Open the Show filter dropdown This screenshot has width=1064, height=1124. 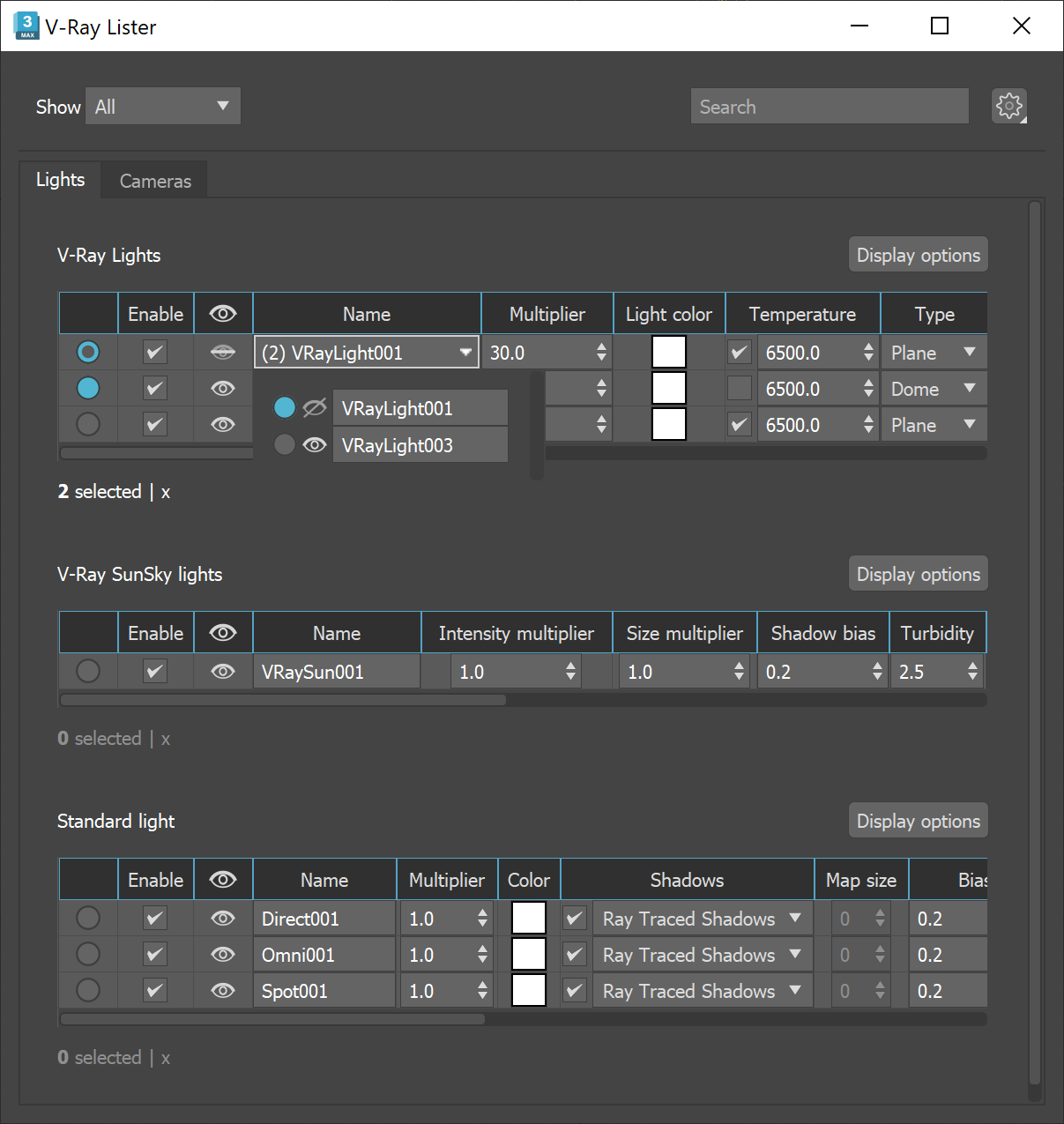162,106
